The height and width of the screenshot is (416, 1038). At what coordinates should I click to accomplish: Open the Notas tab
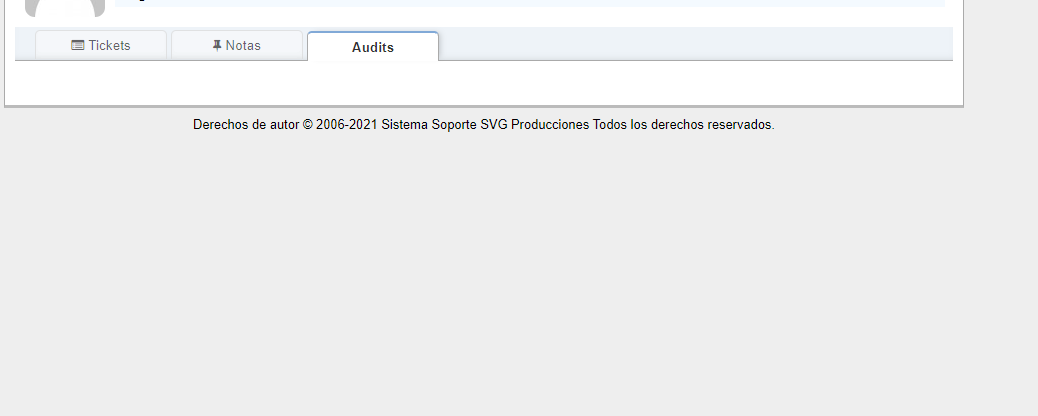coord(237,45)
